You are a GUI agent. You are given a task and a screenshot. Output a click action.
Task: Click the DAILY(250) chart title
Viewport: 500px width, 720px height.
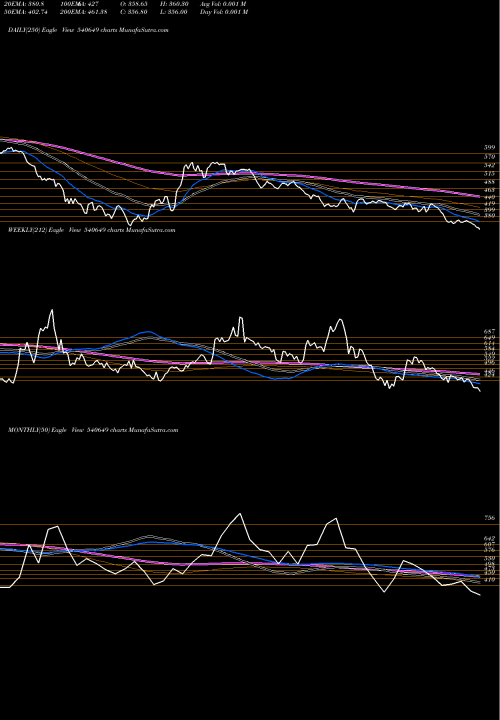click(x=88, y=30)
